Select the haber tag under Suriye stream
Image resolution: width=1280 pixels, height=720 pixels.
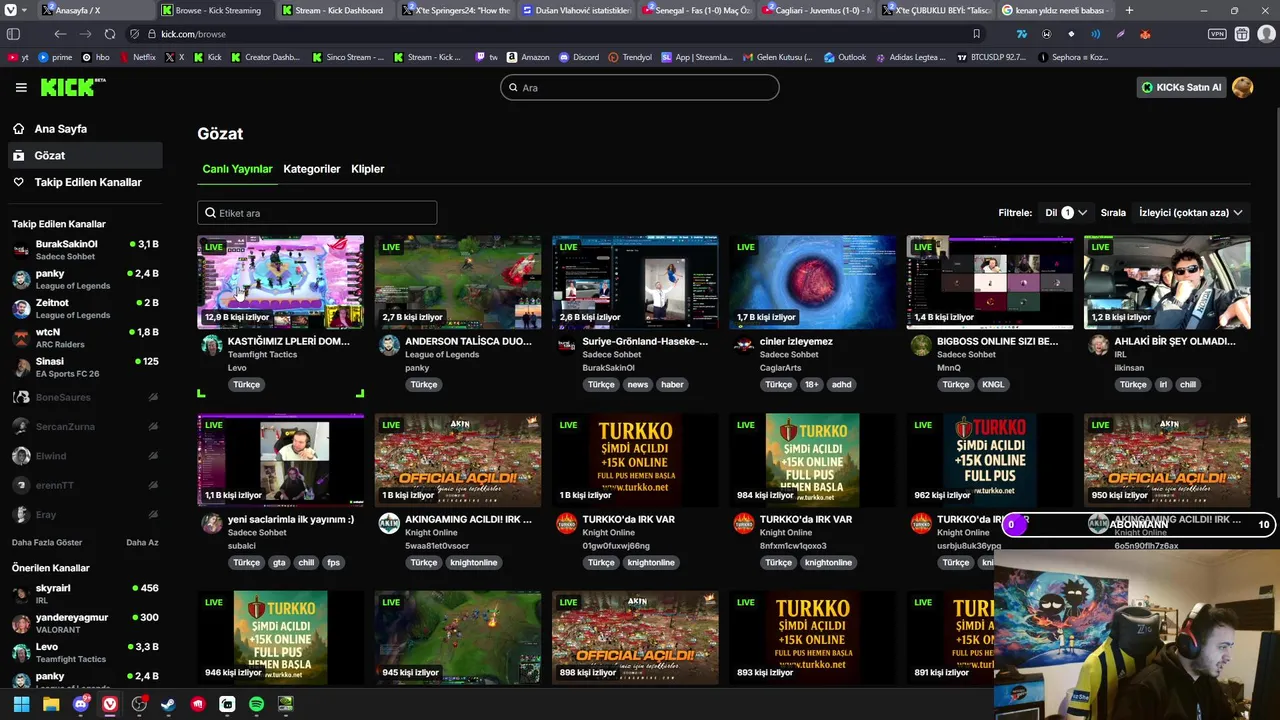pos(672,385)
